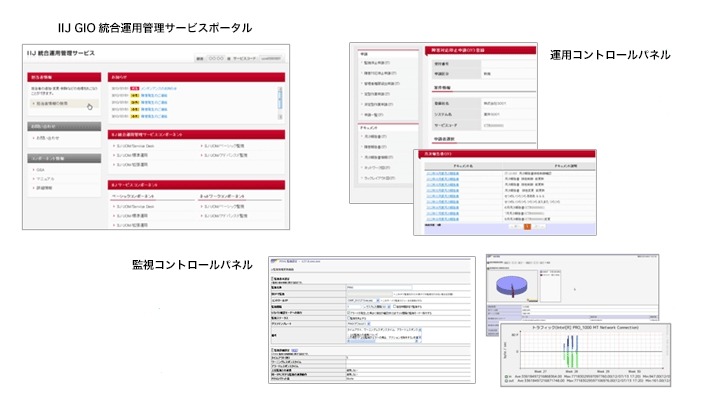Viewport: 708px width, 403px height.
Task: Open the blue help link beside 監視詳細設定
Action: coord(294,350)
